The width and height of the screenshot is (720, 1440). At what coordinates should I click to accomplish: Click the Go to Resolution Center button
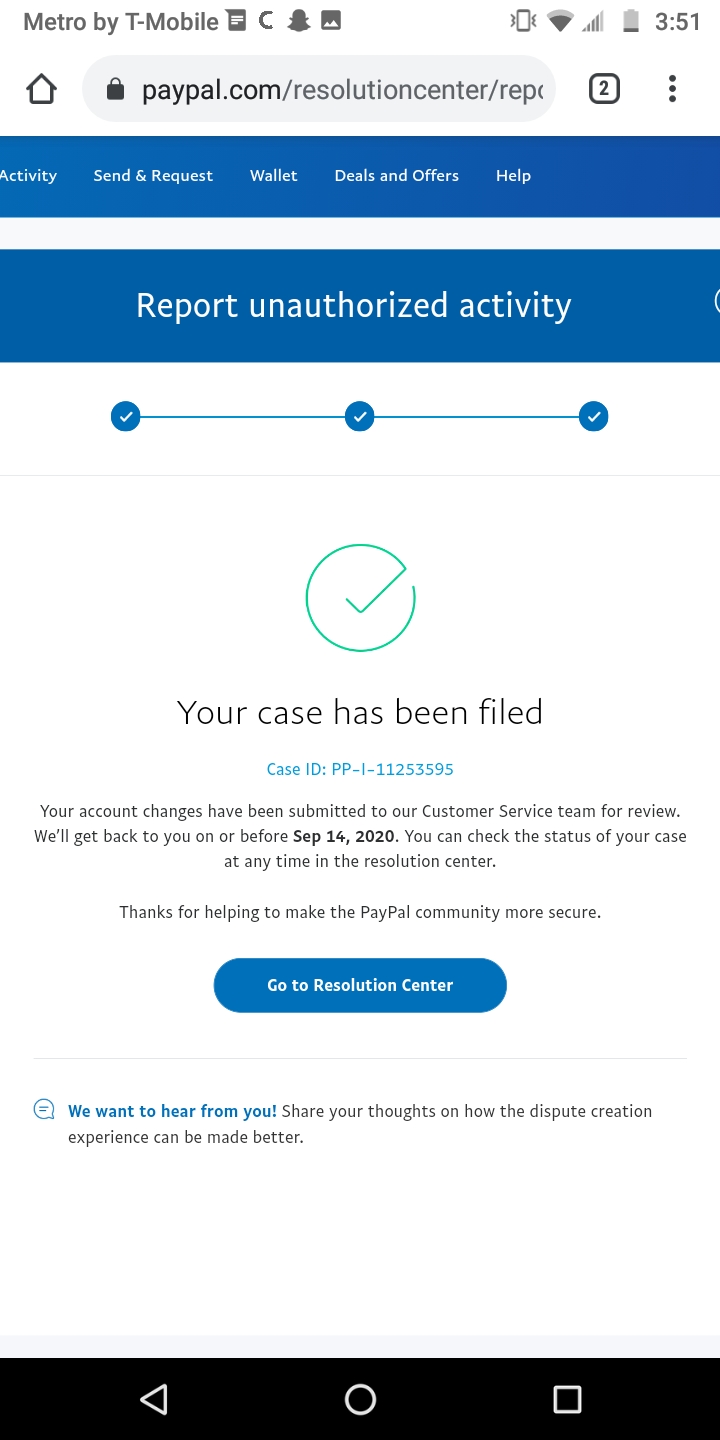click(x=360, y=985)
